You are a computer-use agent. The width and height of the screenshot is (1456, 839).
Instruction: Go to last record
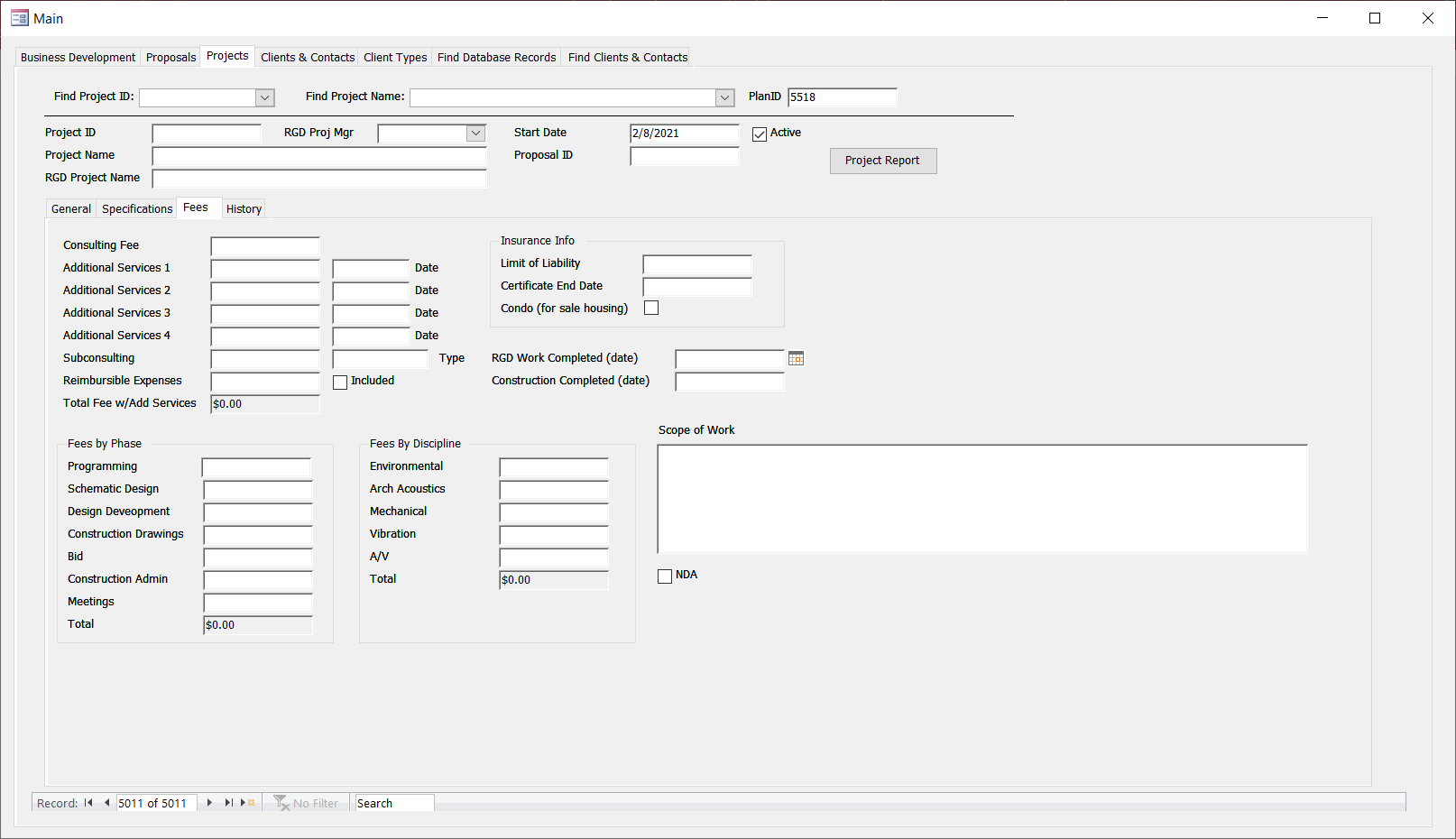pos(228,803)
